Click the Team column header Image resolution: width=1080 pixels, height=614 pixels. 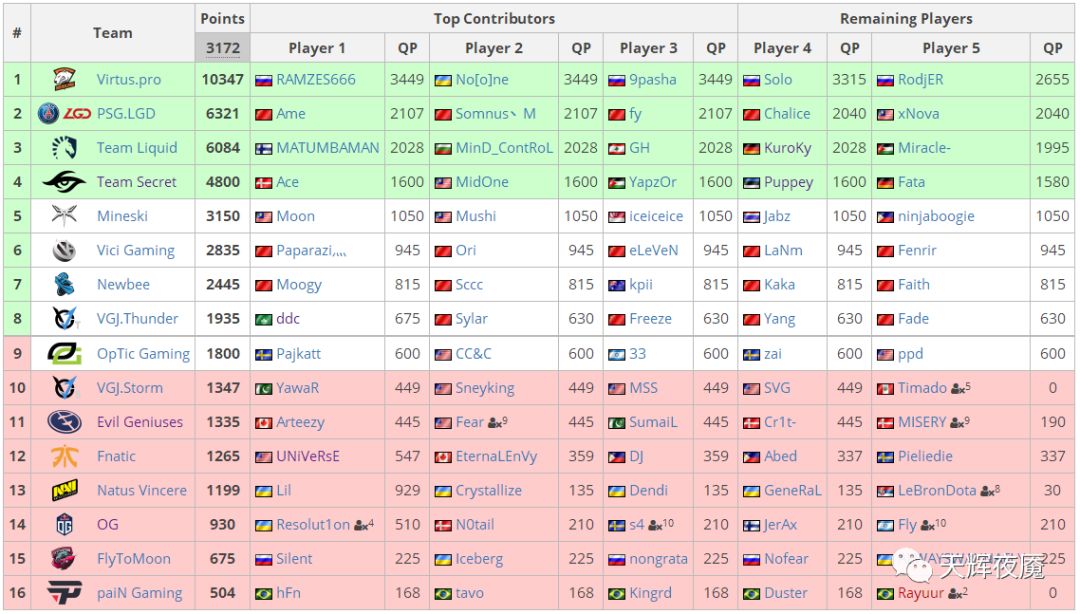[x=112, y=33]
